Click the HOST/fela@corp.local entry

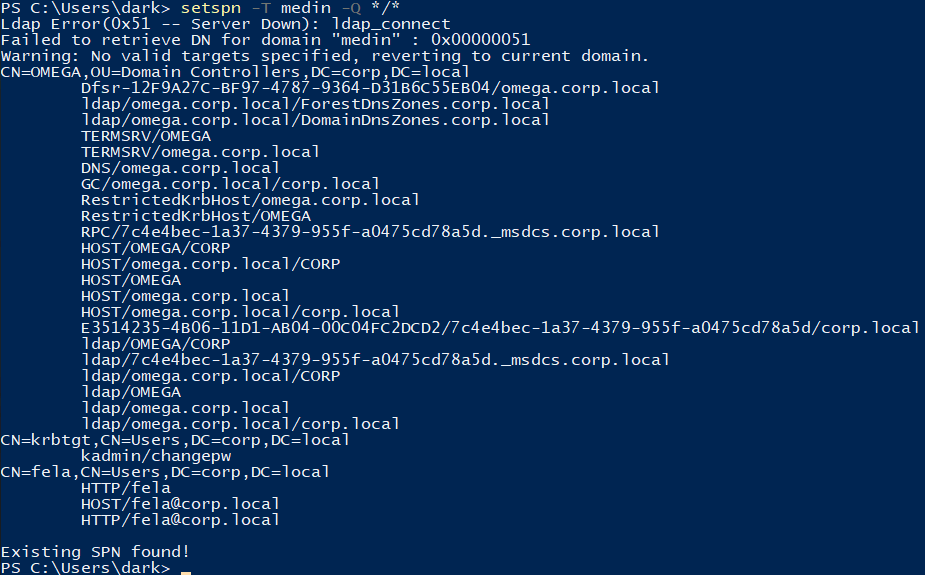180,504
